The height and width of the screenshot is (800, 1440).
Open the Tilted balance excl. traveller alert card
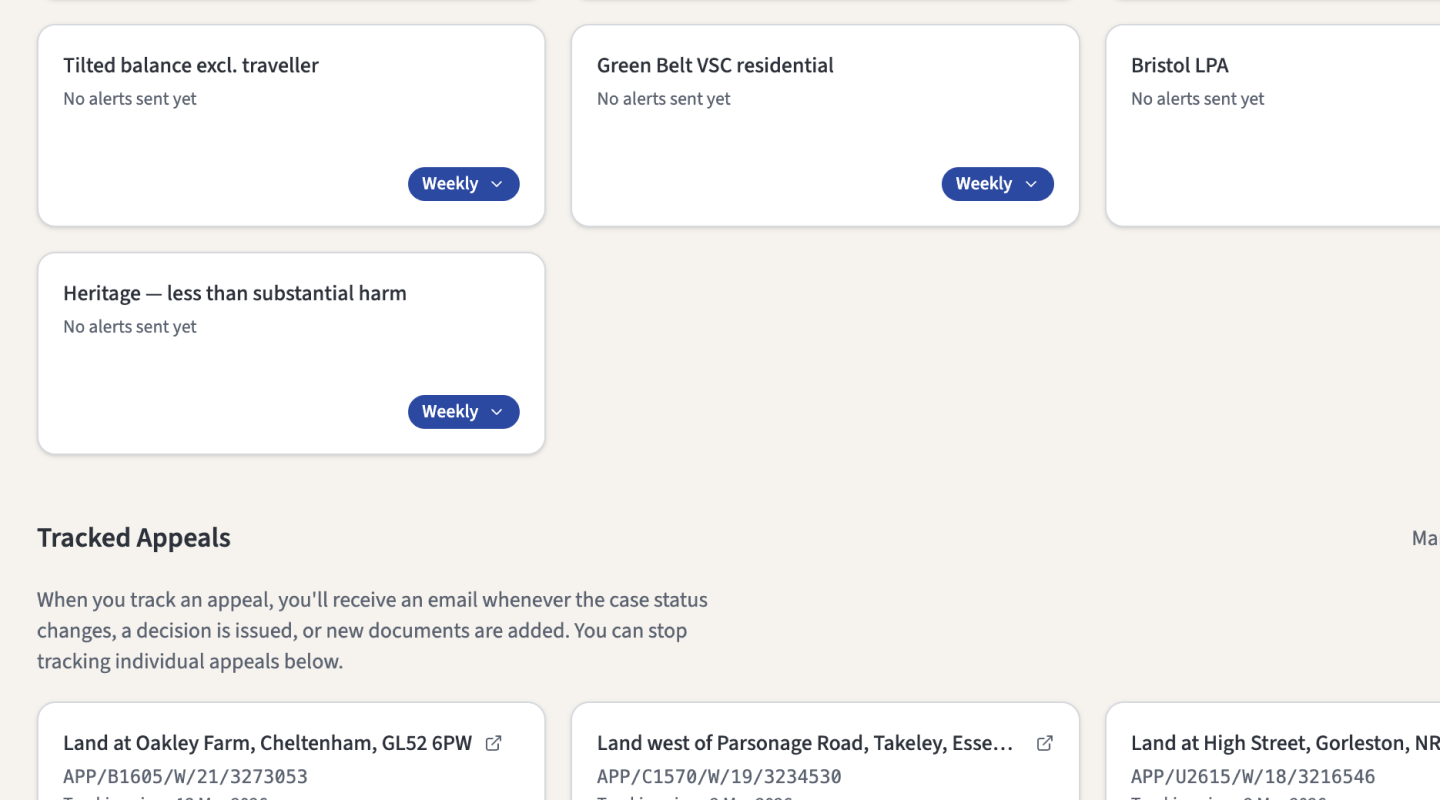pyautogui.click(x=190, y=65)
